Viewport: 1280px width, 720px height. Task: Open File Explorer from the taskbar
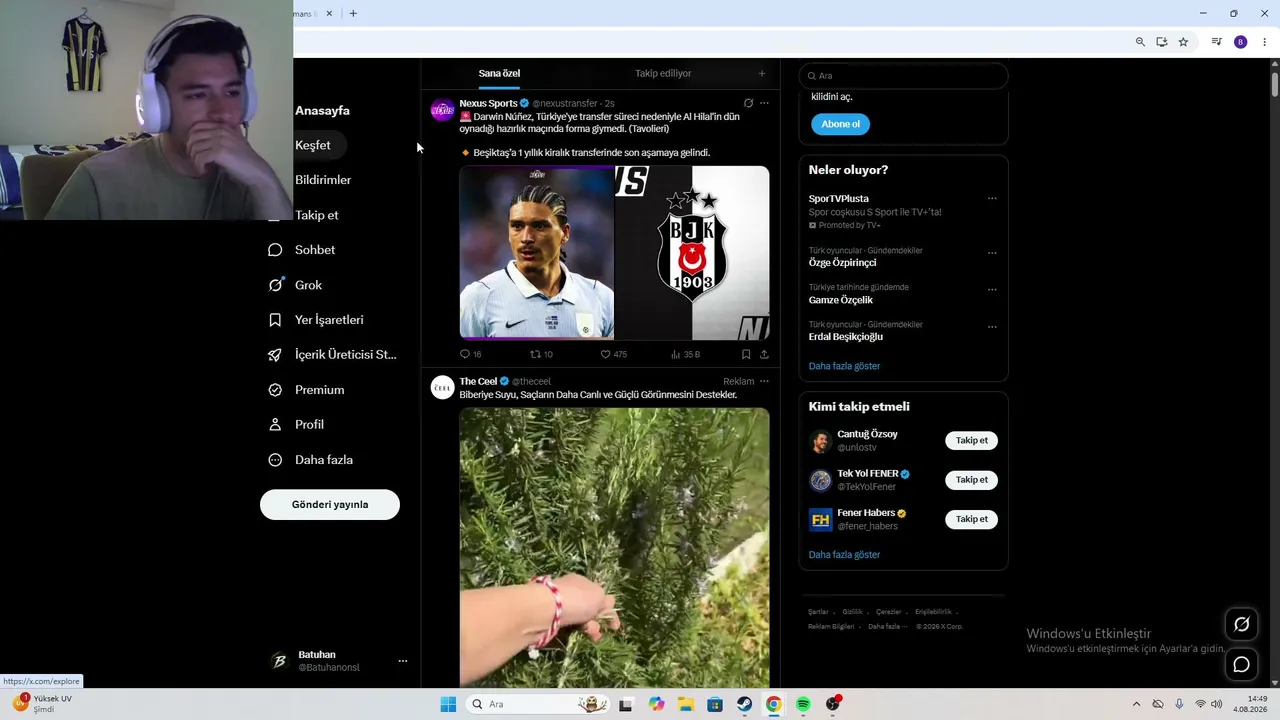[x=685, y=704]
